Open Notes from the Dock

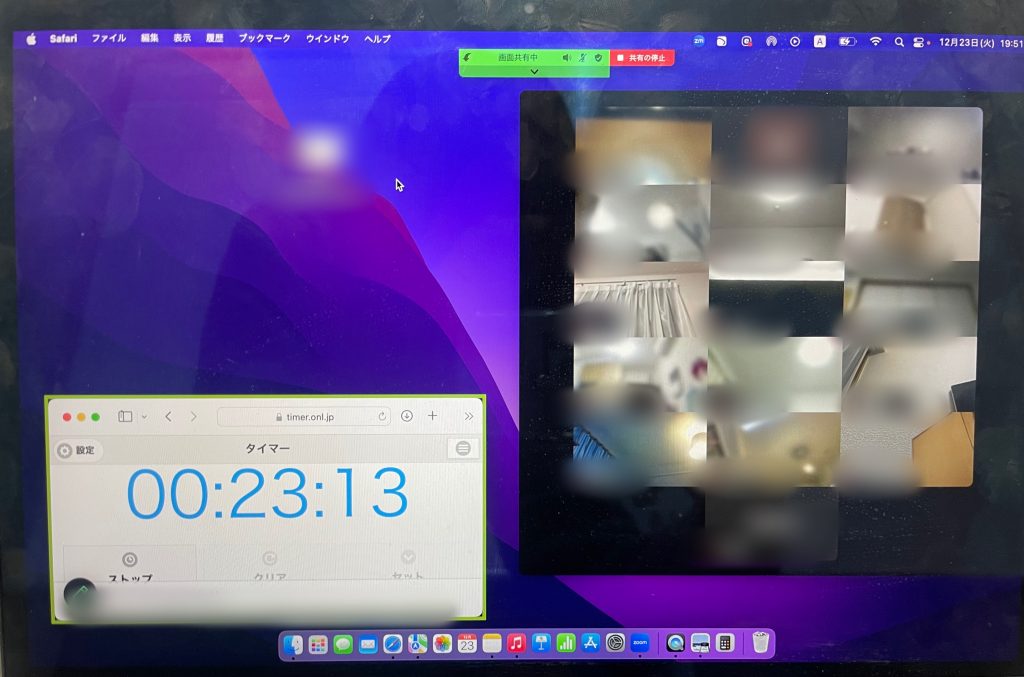(x=492, y=644)
